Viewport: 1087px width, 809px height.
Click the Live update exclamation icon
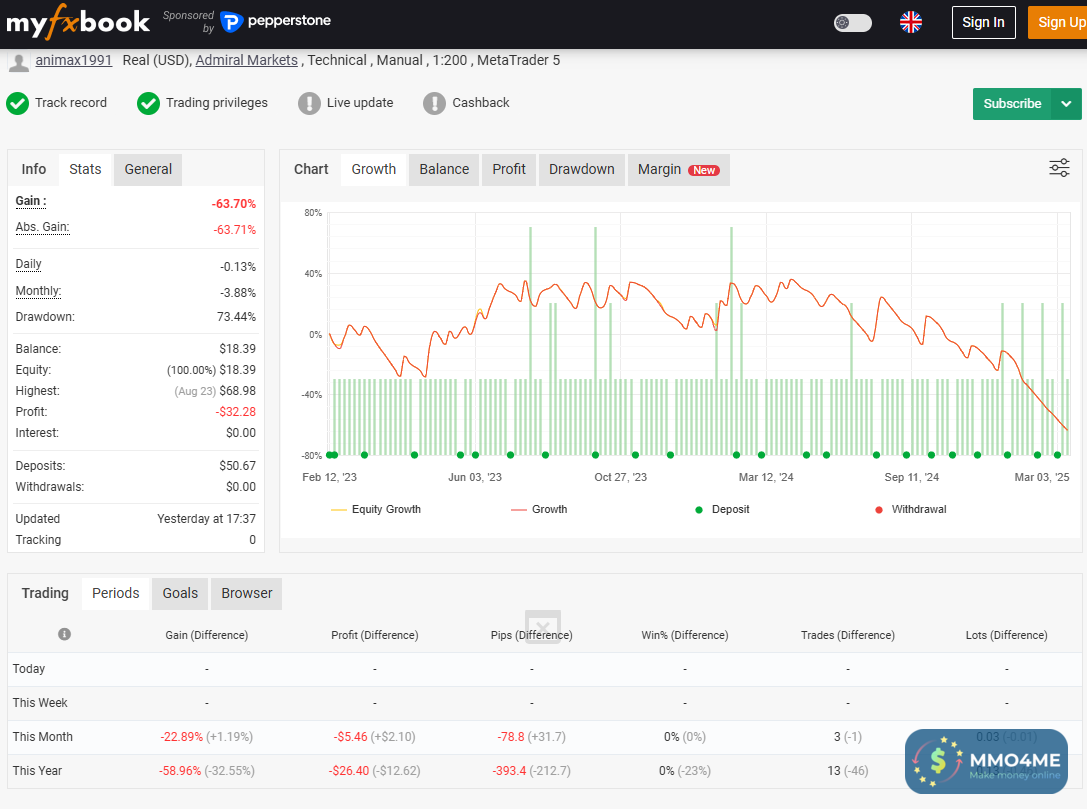point(310,103)
